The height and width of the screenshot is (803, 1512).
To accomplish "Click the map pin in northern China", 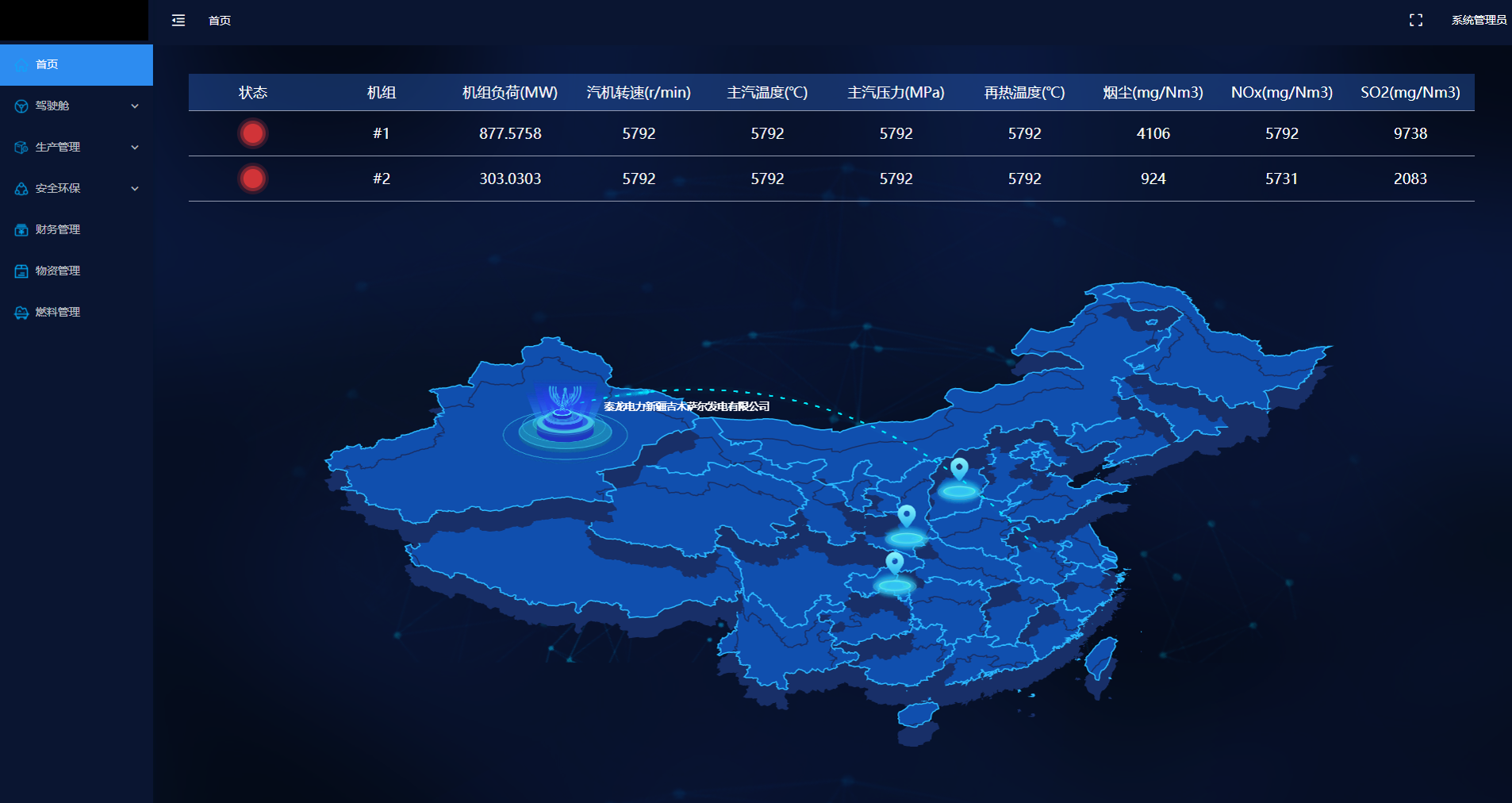I will pos(960,470).
